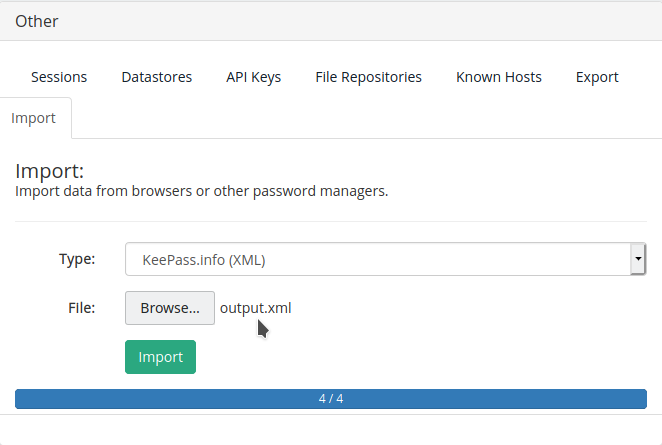Switch to the Datastores tab

click(157, 77)
